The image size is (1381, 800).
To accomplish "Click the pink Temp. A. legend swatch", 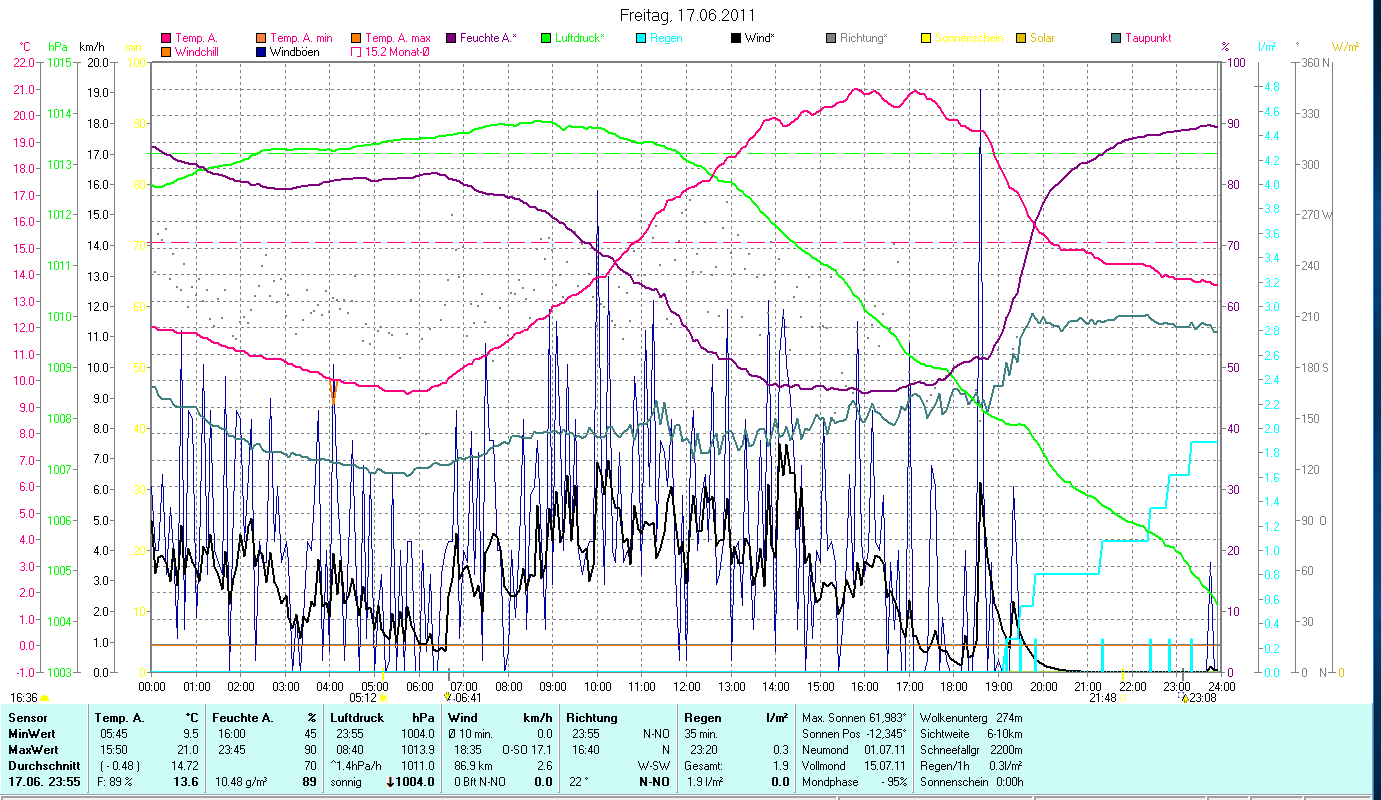I will (x=165, y=38).
